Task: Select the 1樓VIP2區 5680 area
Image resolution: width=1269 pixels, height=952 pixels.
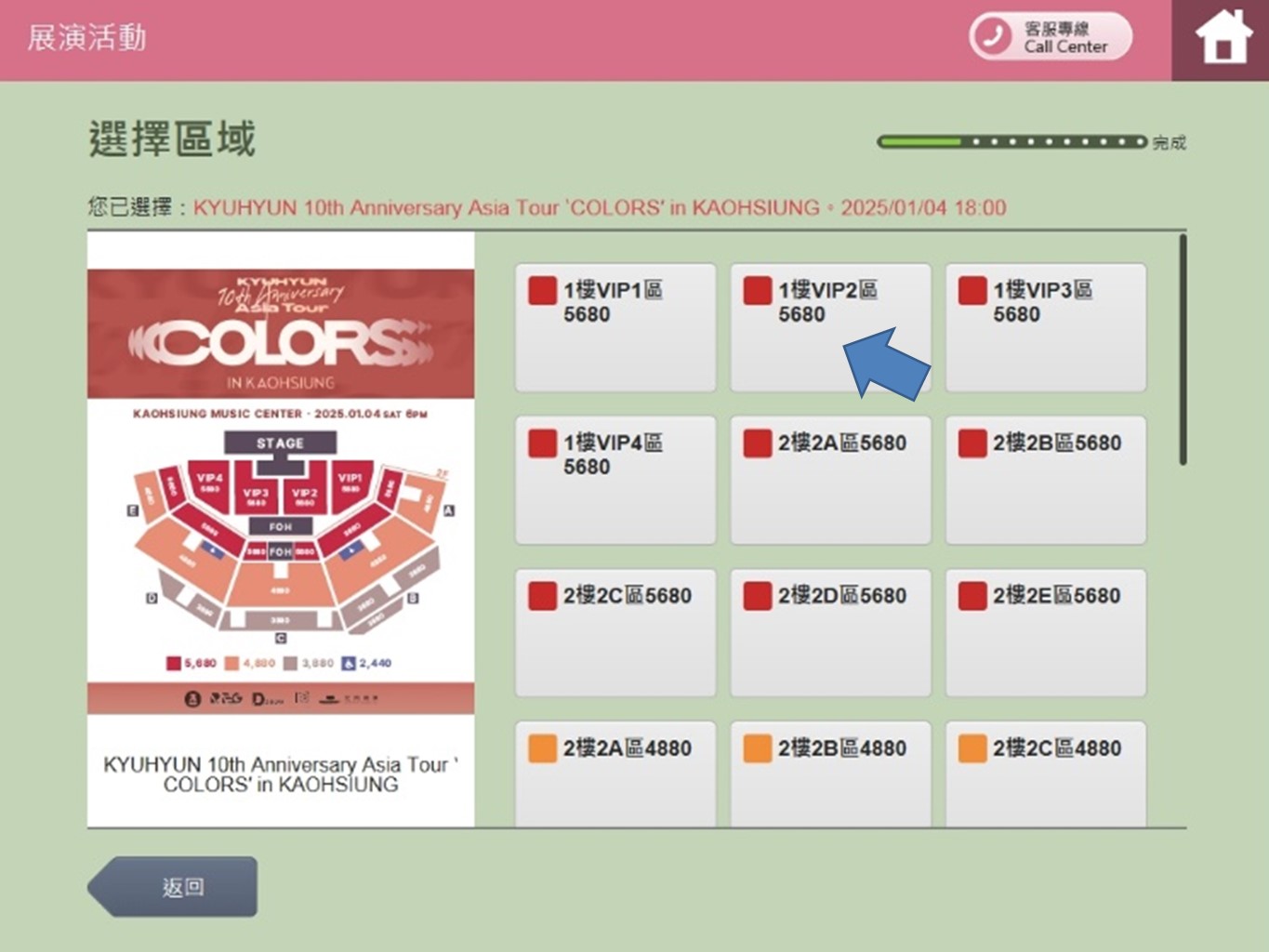Action: [830, 327]
